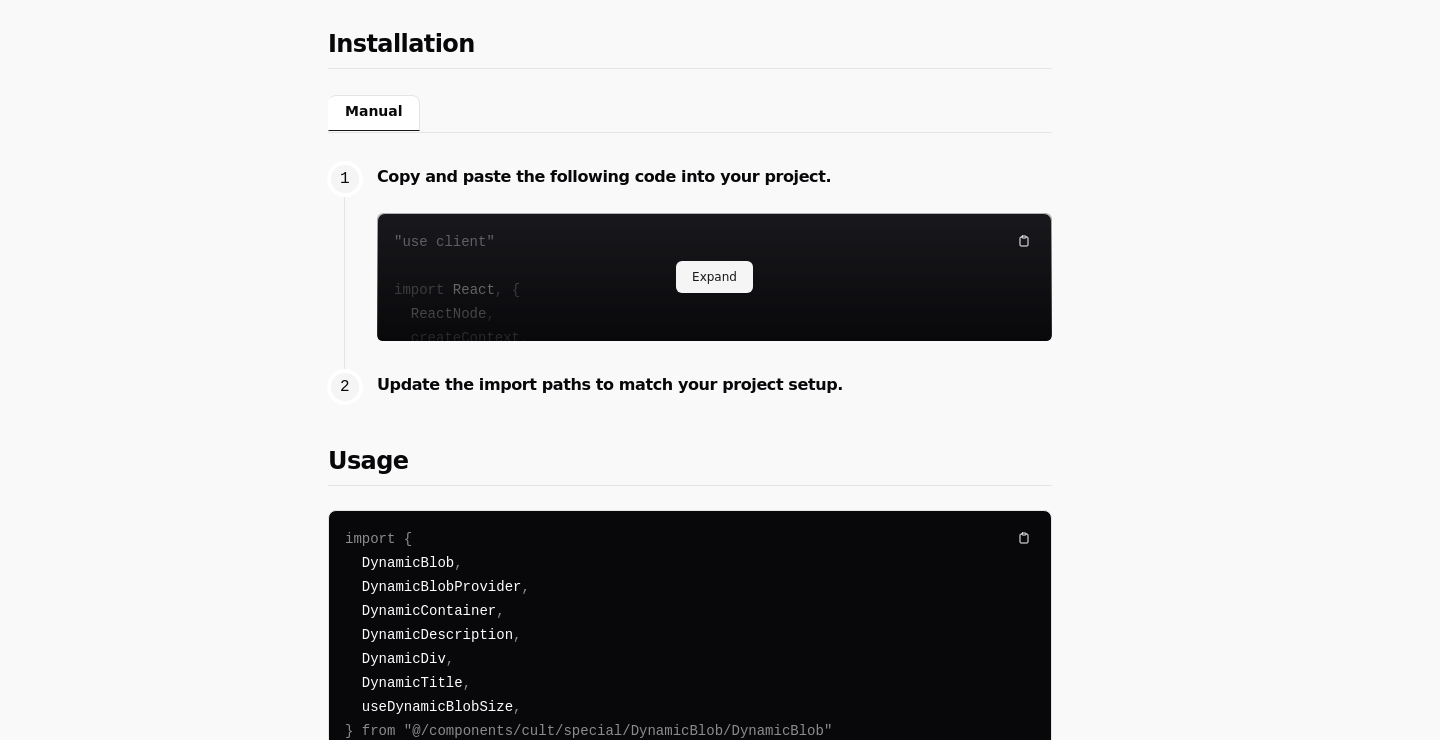Select the DynamicBlobProvider import name
1440x740 pixels.
441,587
